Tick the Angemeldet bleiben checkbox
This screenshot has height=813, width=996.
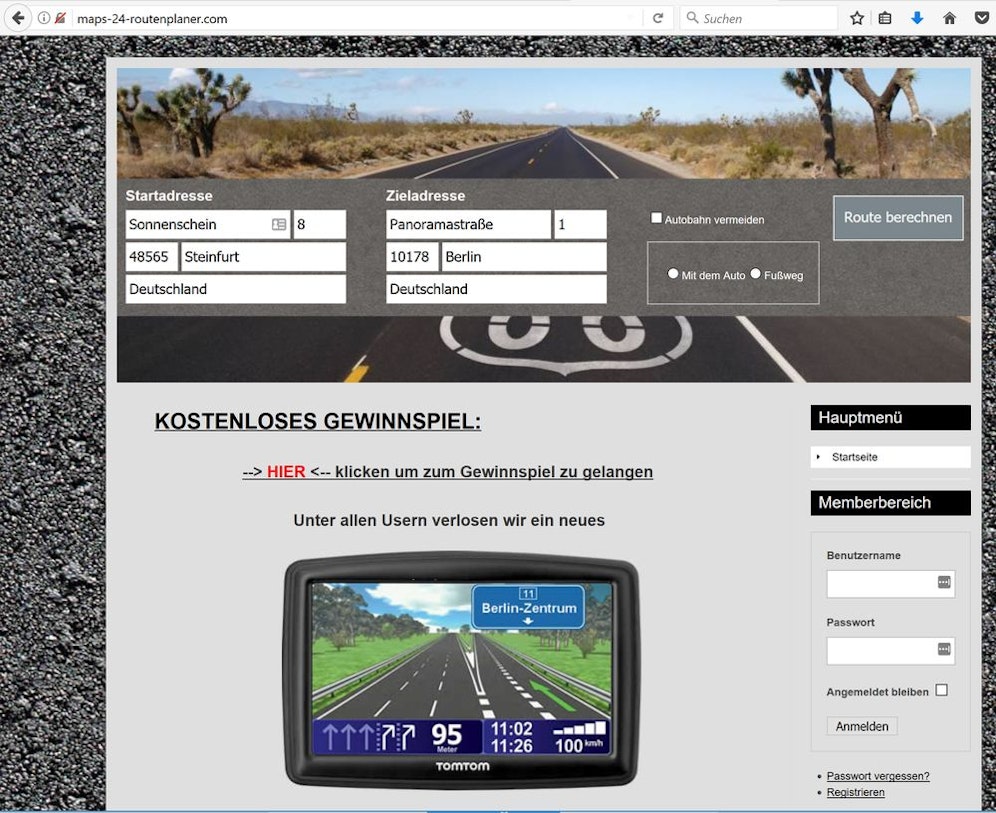(x=941, y=690)
